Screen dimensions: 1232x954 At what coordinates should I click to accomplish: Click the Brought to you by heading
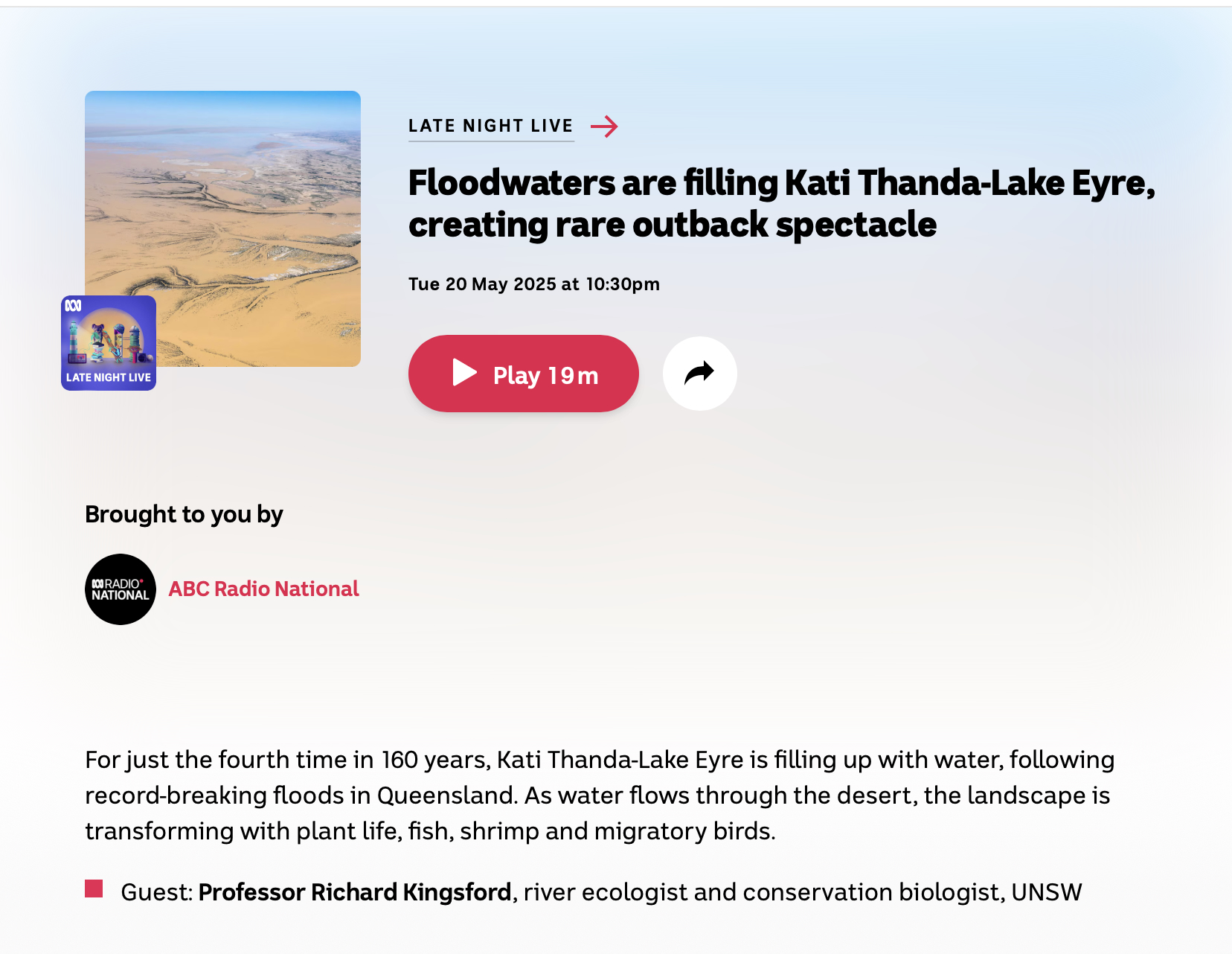184,514
